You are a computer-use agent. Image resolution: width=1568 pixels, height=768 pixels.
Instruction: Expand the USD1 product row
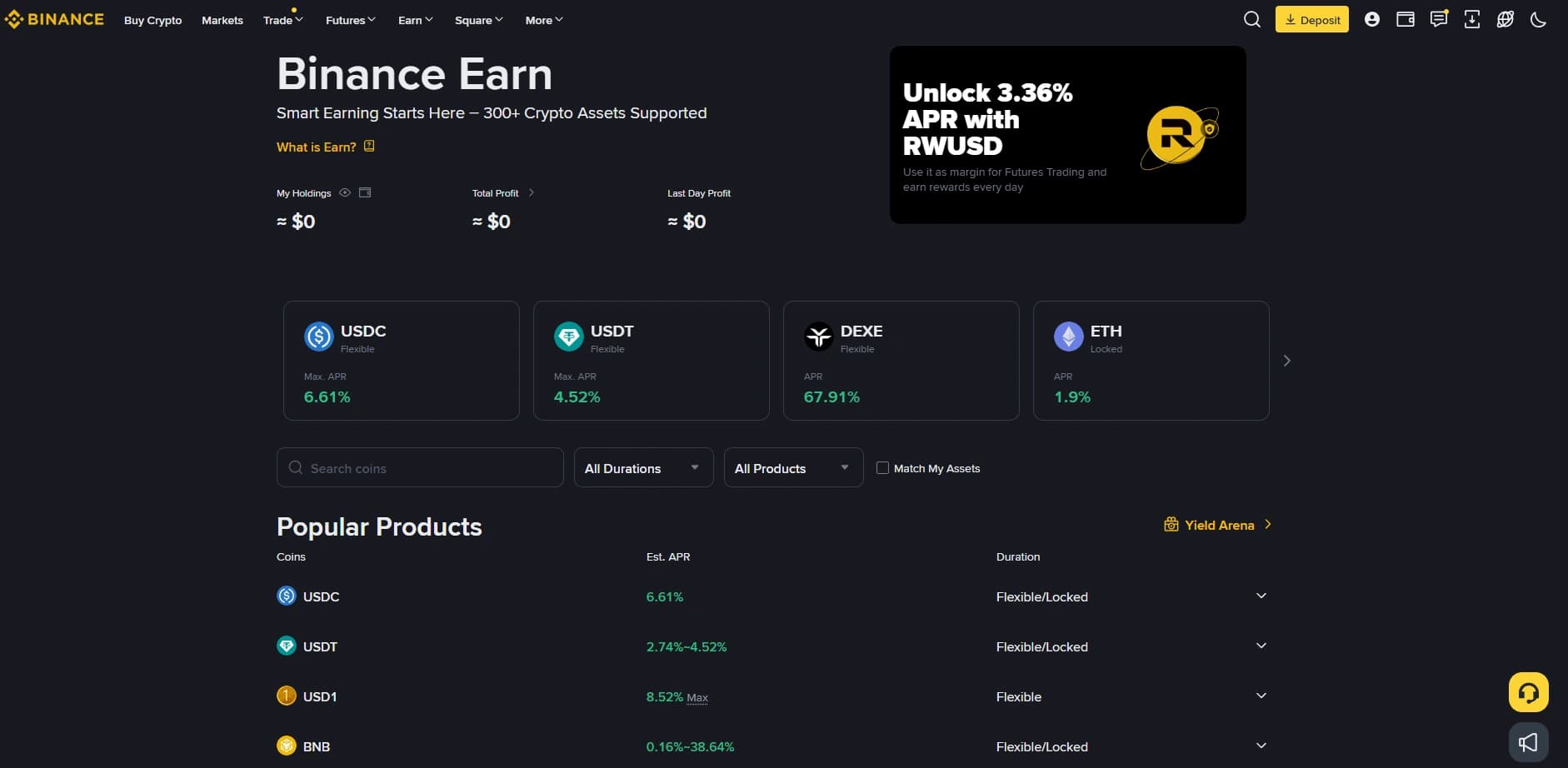tap(1261, 696)
